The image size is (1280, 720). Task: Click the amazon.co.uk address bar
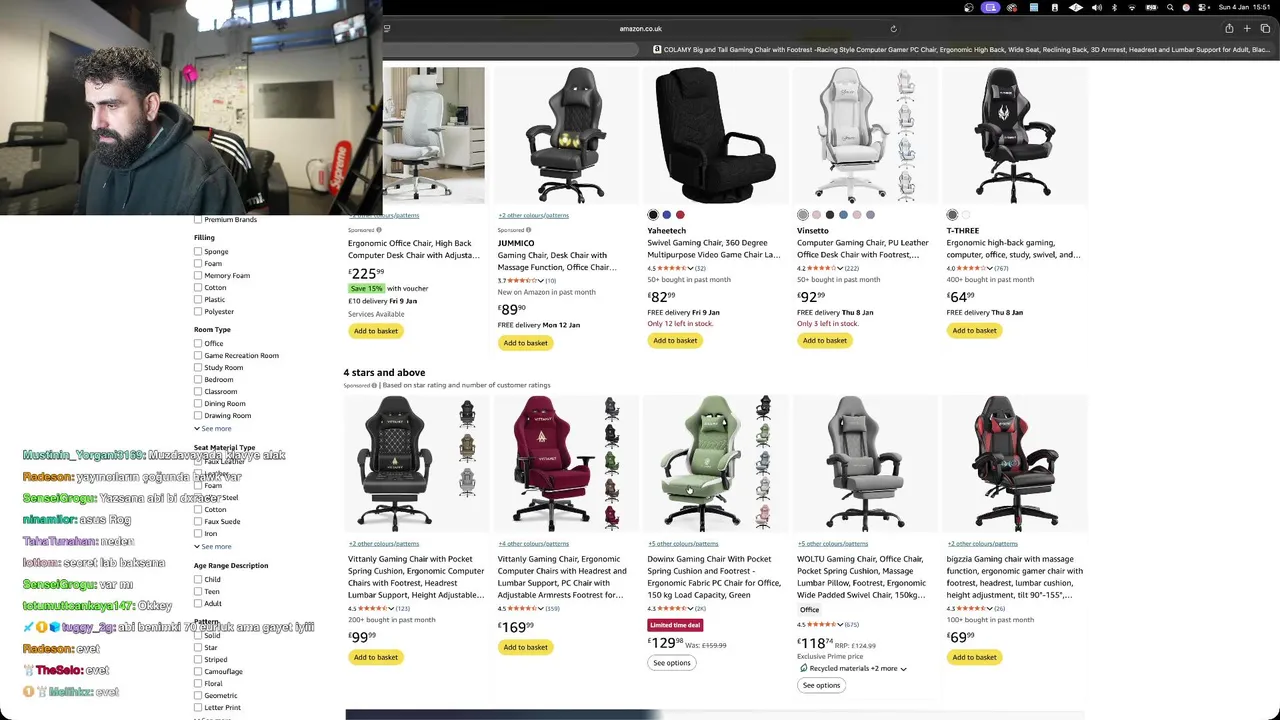(x=640, y=29)
